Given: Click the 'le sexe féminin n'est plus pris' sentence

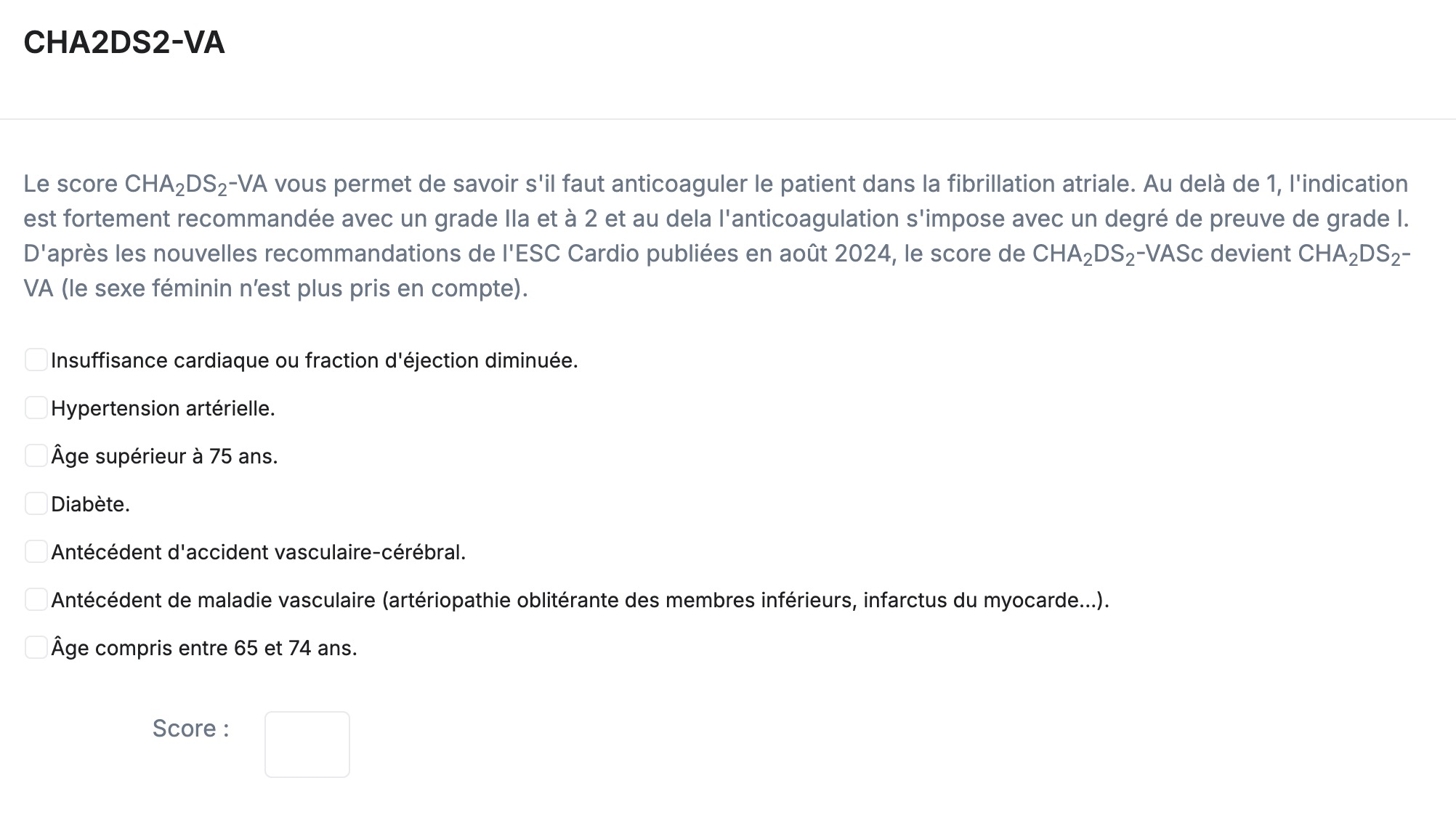Looking at the screenshot, I should tap(246, 288).
